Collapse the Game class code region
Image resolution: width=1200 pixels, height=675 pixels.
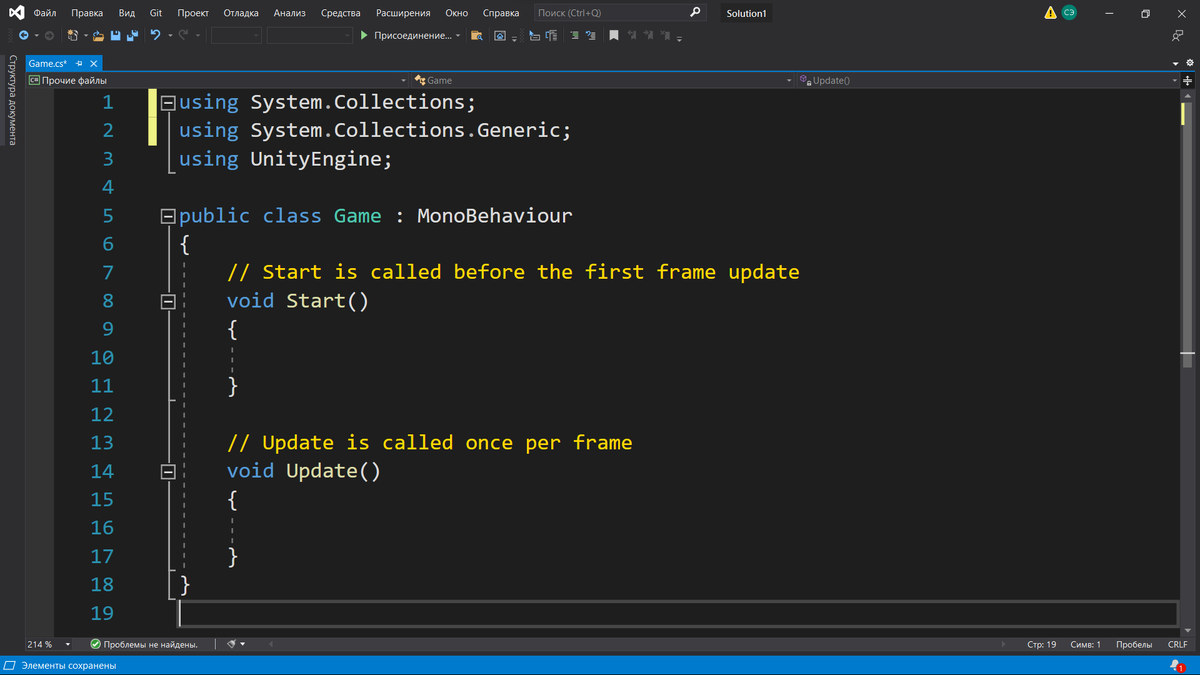(168, 215)
